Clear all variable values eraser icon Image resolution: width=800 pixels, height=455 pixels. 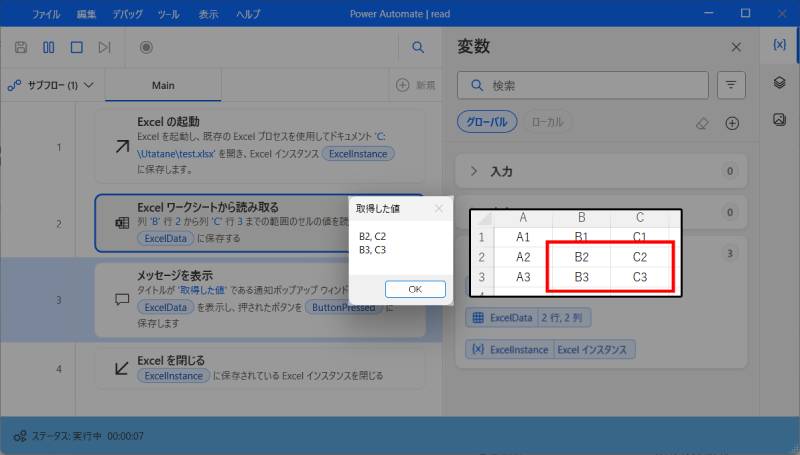[x=703, y=123]
